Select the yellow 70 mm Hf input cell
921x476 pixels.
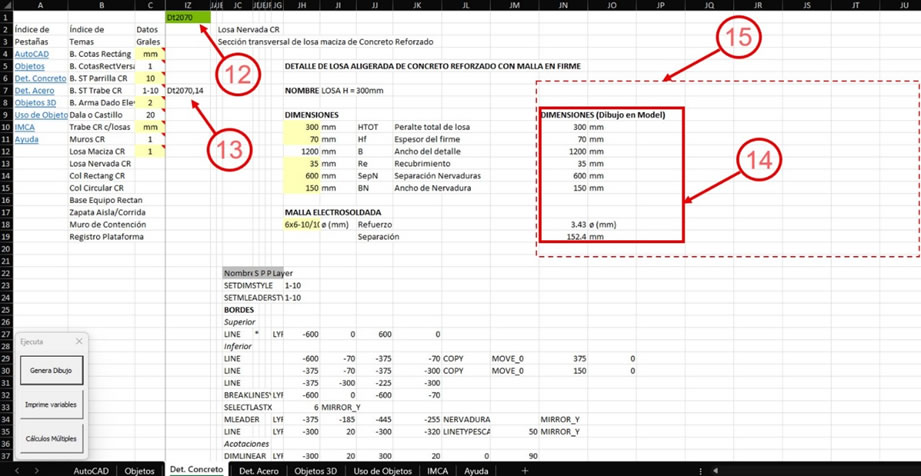pos(301,140)
